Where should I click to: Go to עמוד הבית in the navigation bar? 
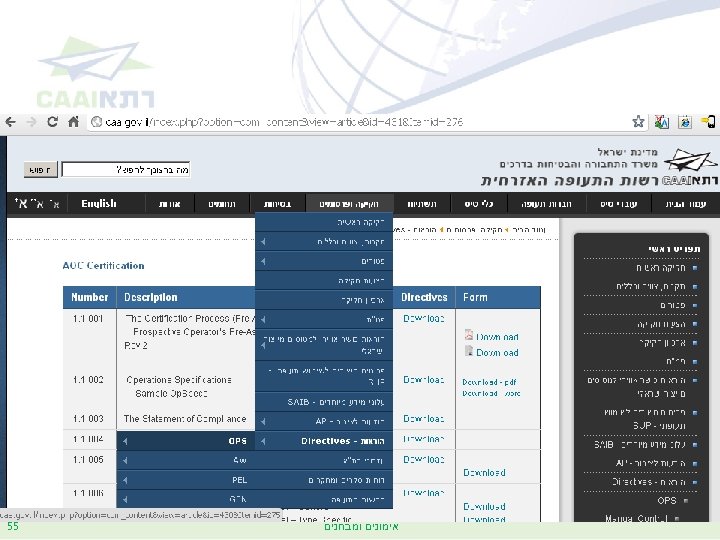686,204
